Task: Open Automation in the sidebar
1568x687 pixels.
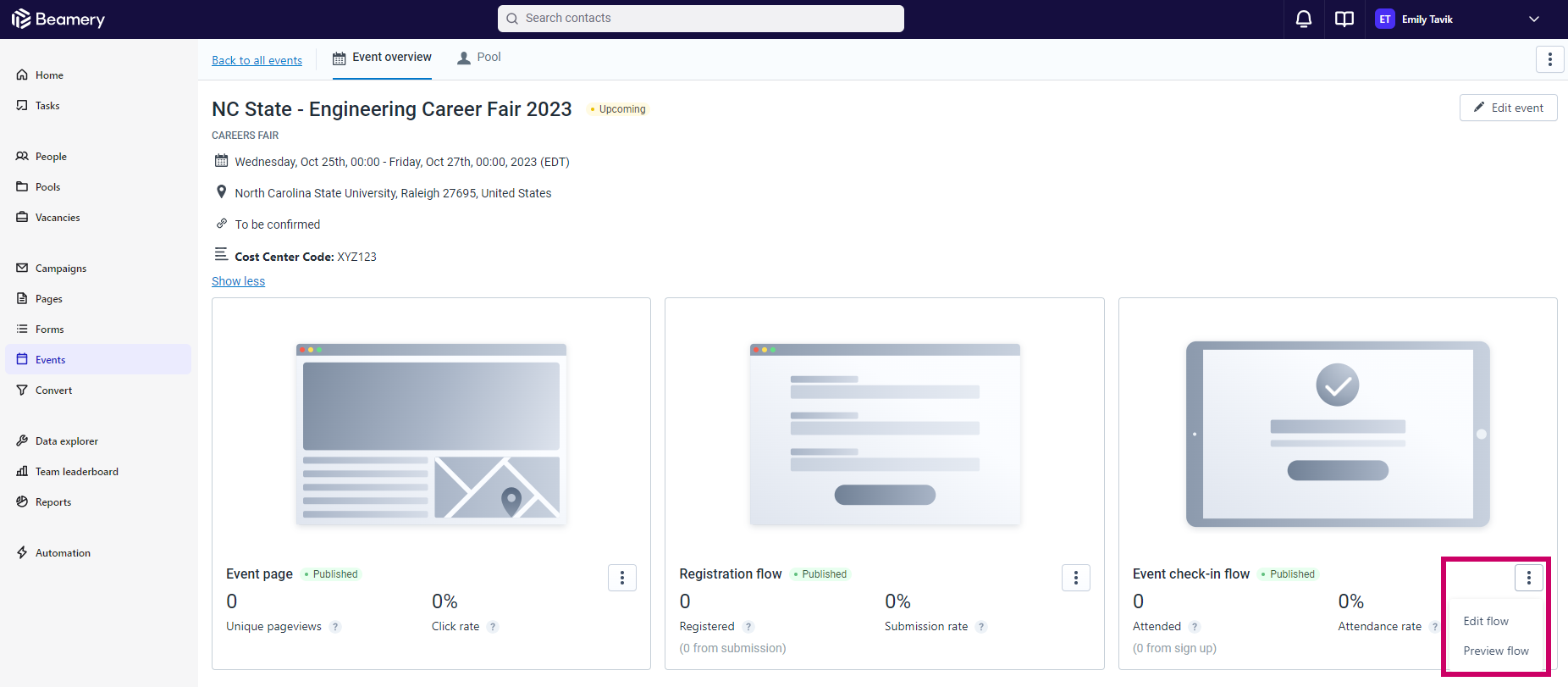Action: coord(98,552)
